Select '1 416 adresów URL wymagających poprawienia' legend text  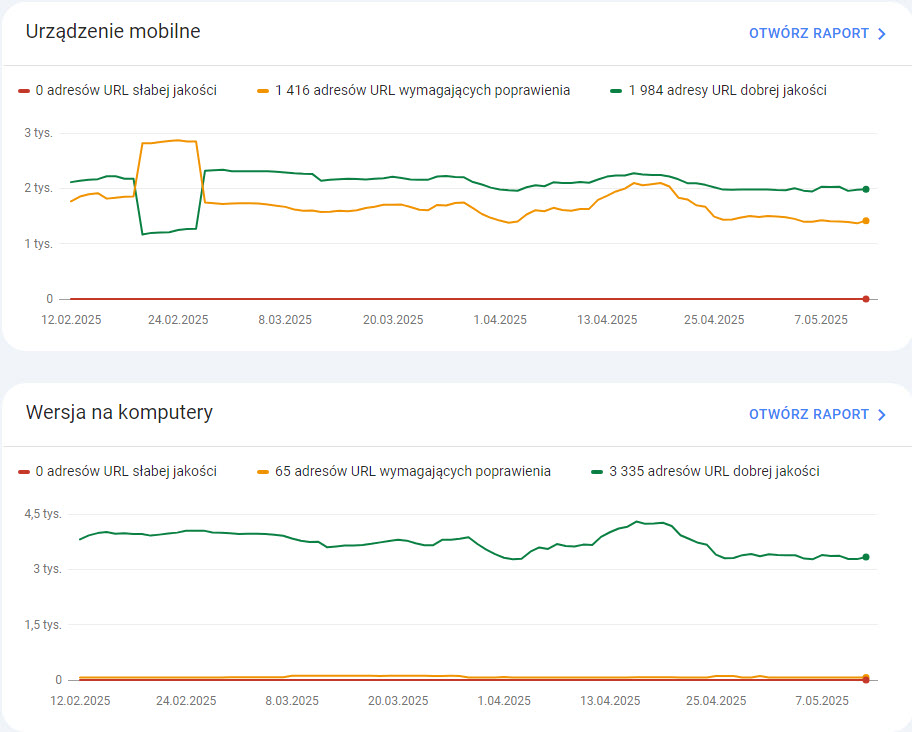point(422,90)
